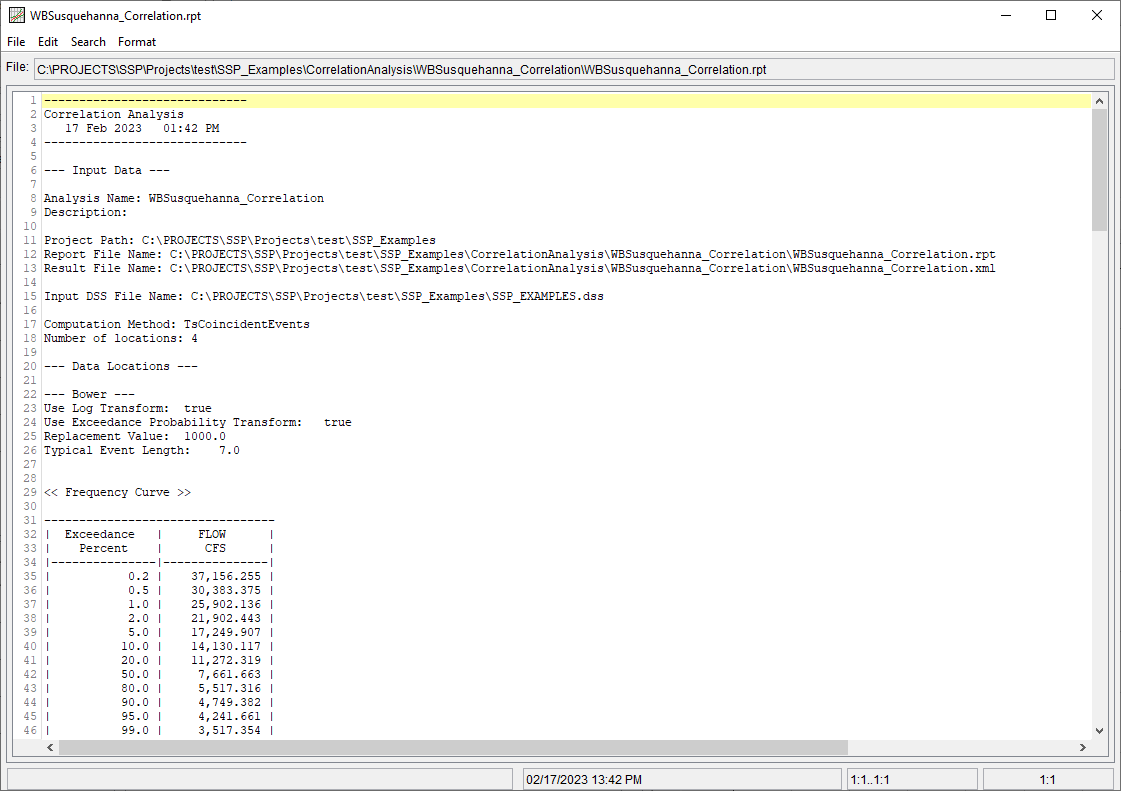Minimize the report window
This screenshot has height=791, width=1121.
[1006, 15]
